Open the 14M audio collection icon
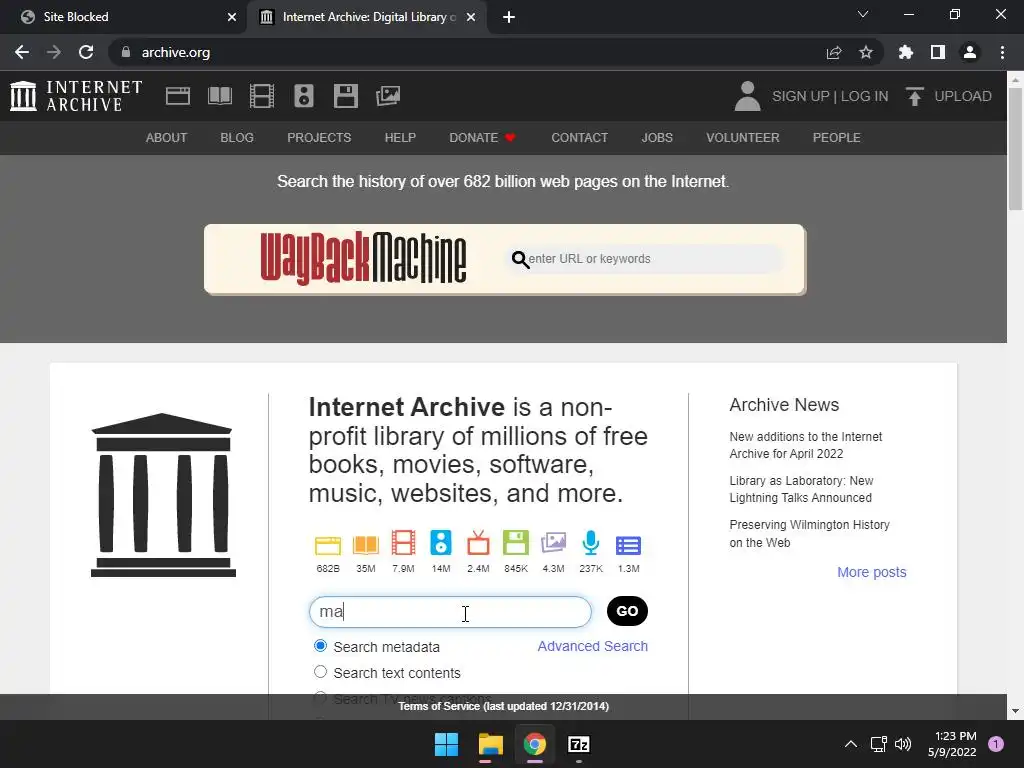This screenshot has width=1024, height=768. [441, 543]
